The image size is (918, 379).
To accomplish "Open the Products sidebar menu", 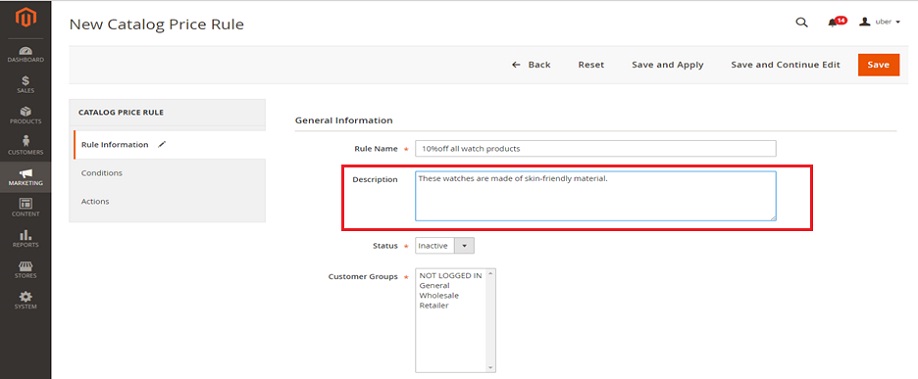I will pos(25,115).
